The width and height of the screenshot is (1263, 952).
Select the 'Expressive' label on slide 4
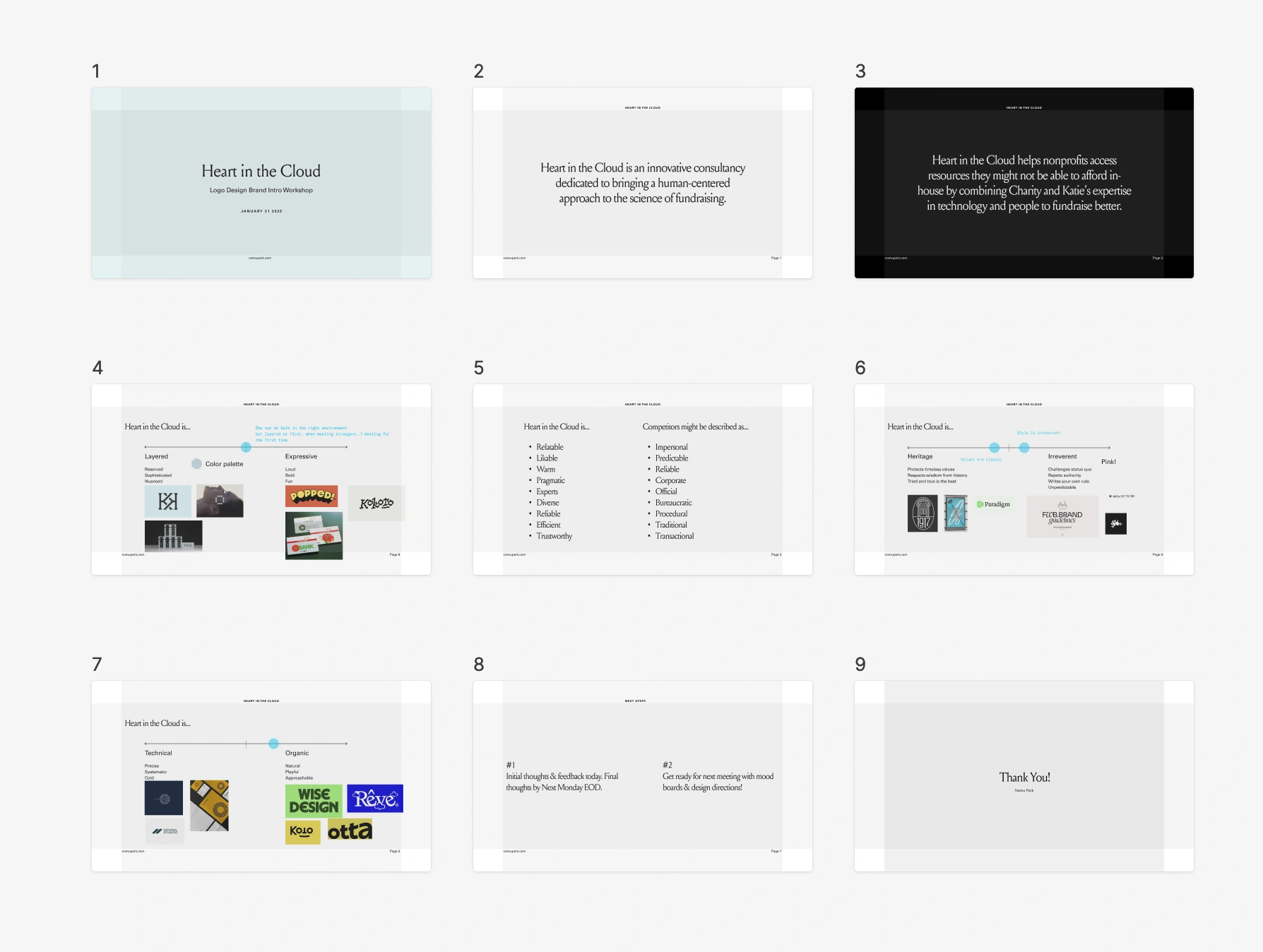pyautogui.click(x=302, y=456)
